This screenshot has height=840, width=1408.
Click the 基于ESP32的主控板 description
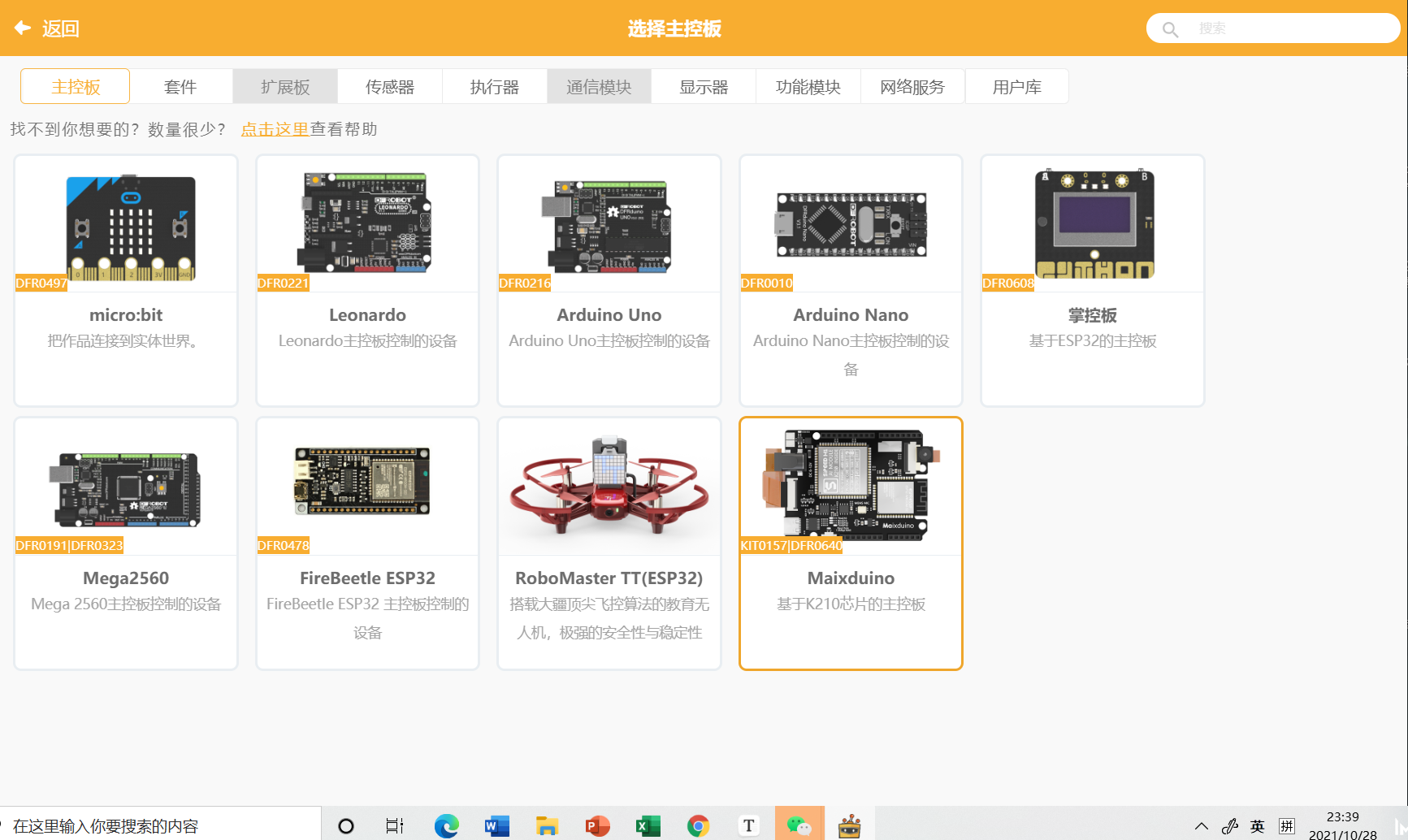(x=1093, y=340)
